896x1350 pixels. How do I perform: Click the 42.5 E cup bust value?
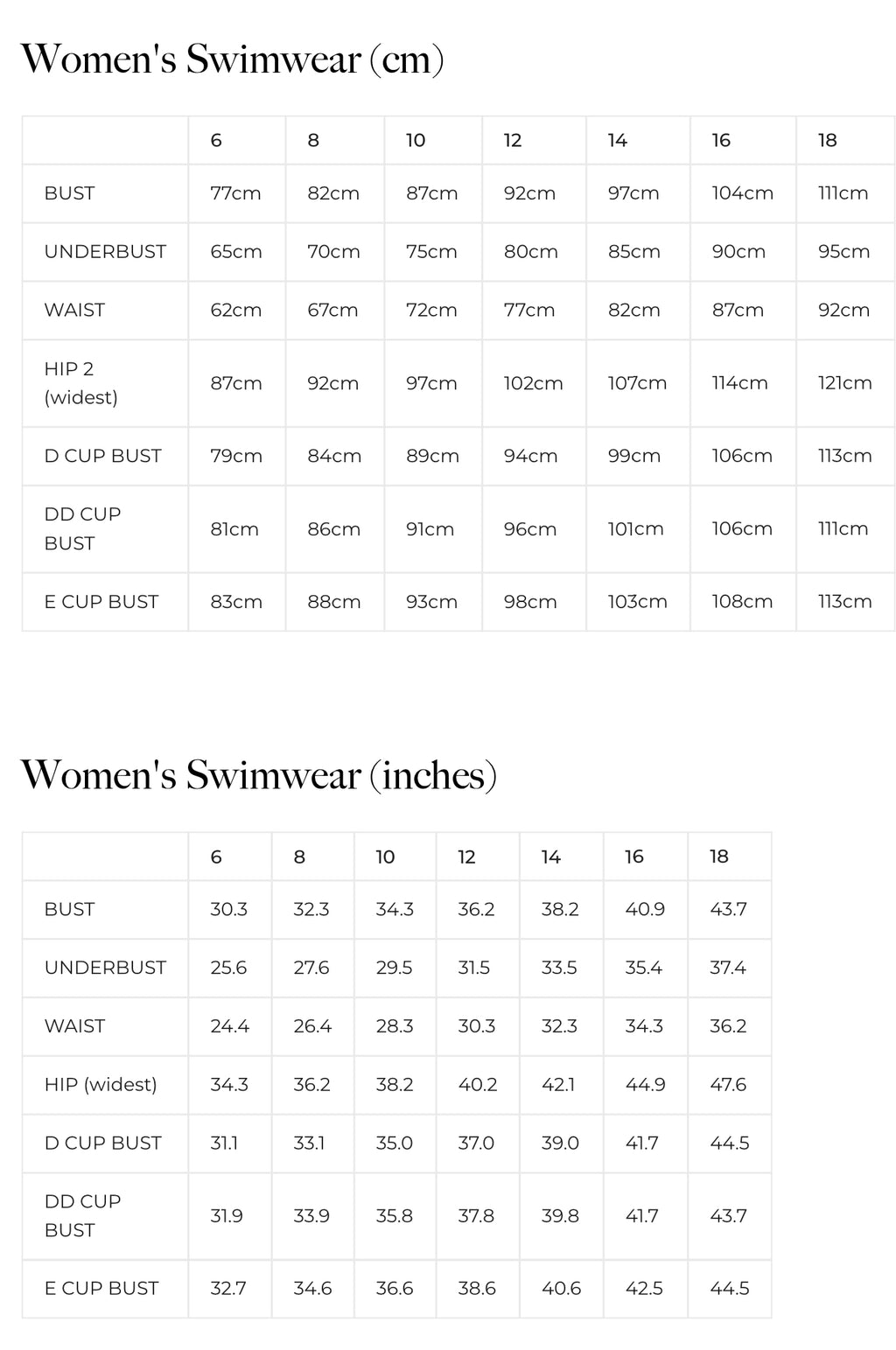(x=644, y=1289)
